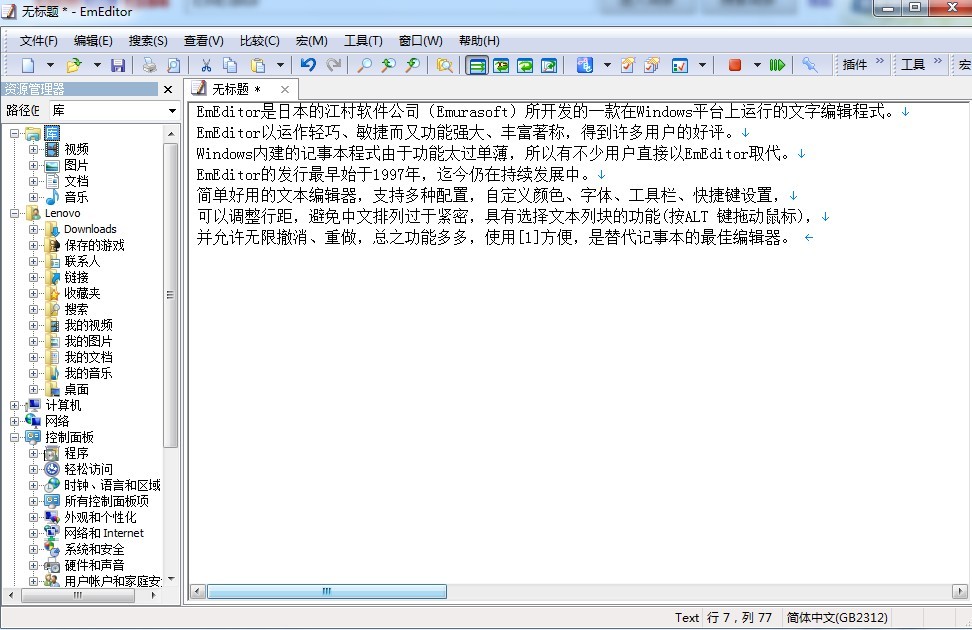Open the 比较(C) menu
The width and height of the screenshot is (972, 630).
point(260,41)
